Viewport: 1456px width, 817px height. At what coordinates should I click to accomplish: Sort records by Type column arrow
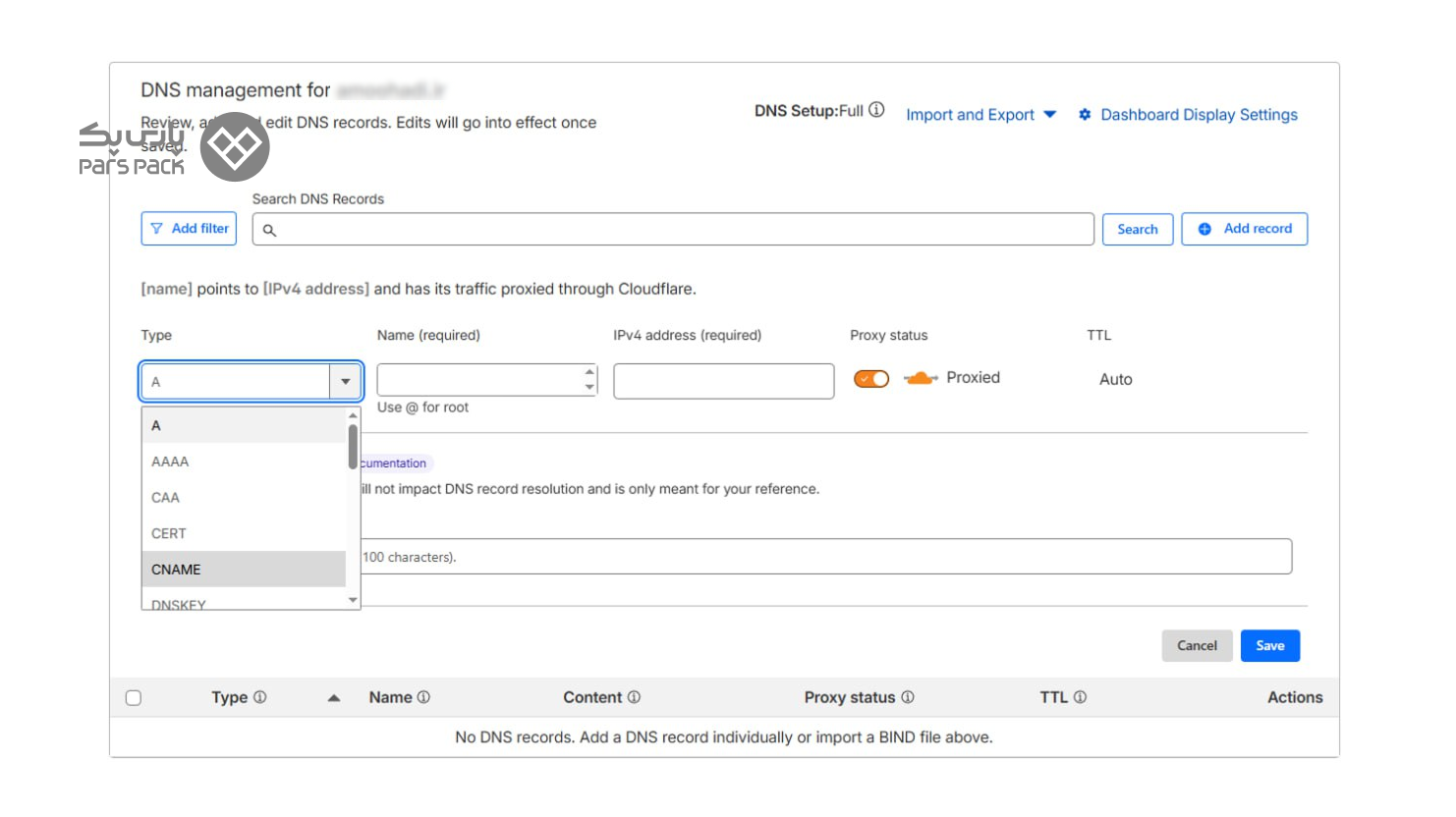pos(334,698)
